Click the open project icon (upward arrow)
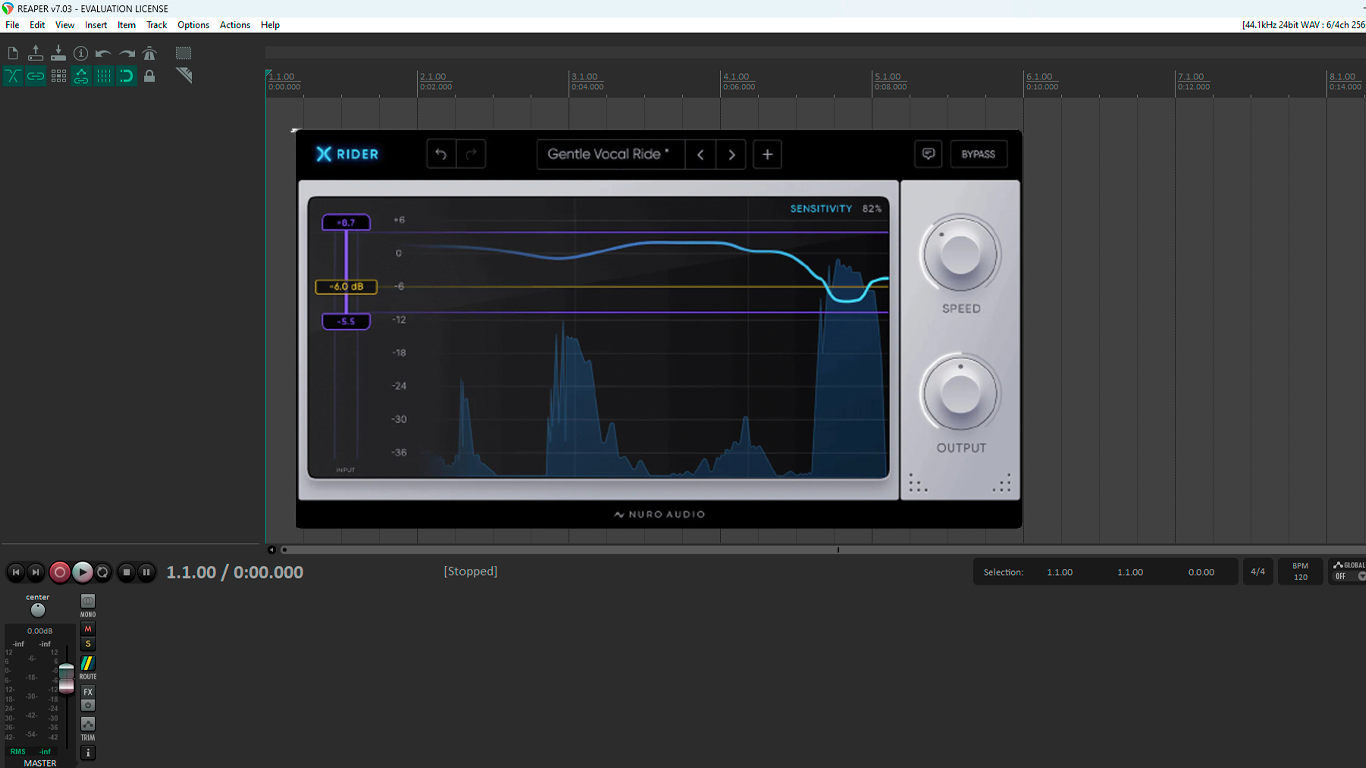Viewport: 1366px width, 768px height. 36,53
